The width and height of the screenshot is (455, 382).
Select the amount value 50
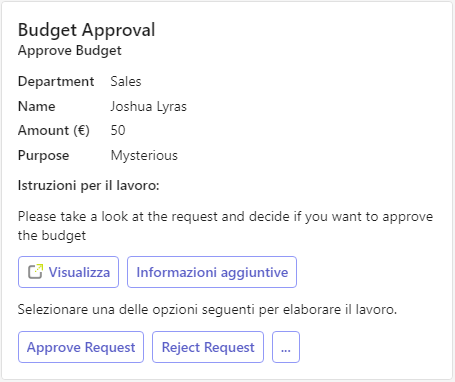[x=118, y=130]
